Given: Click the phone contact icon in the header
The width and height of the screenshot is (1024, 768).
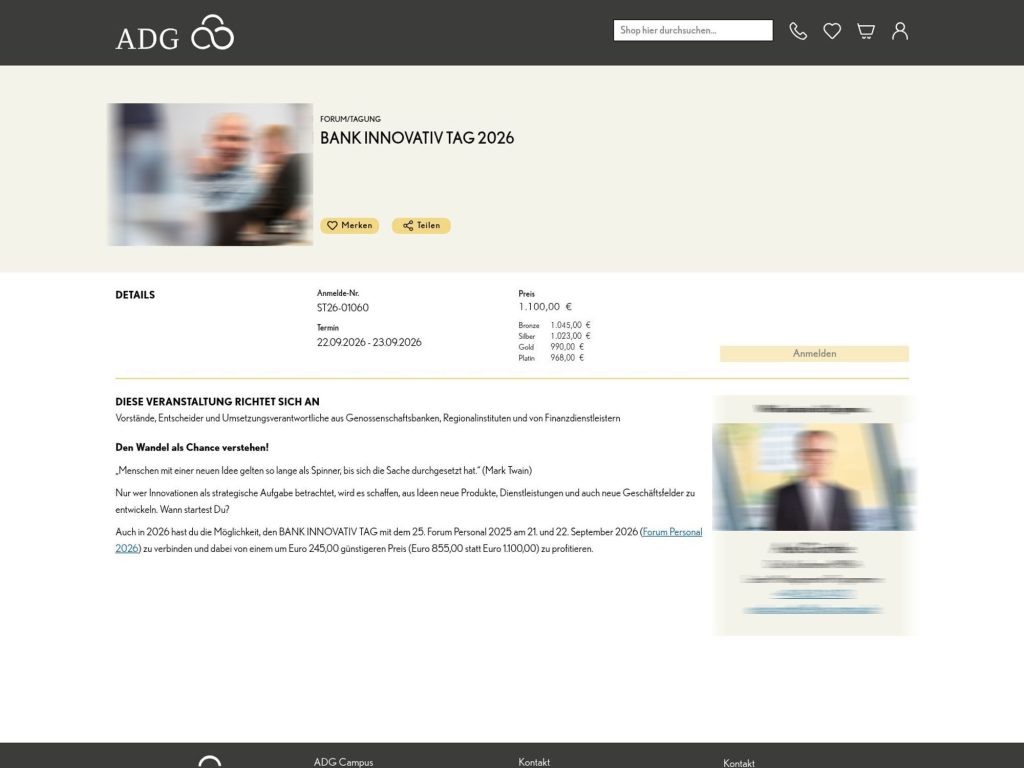Looking at the screenshot, I should point(797,31).
